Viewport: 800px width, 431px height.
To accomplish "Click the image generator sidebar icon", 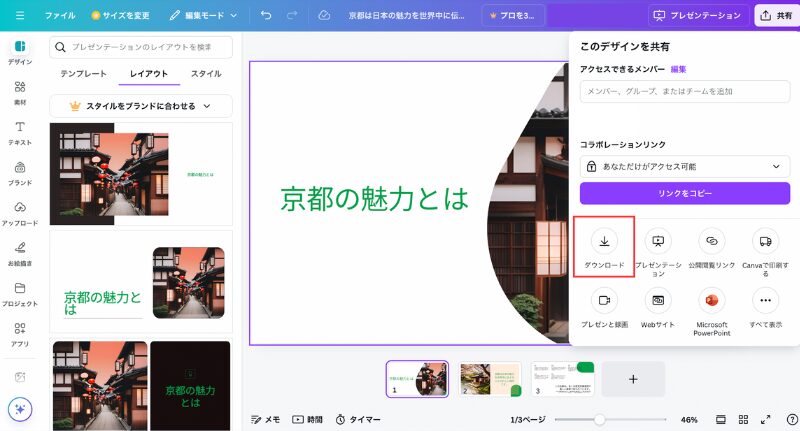I will tap(20, 377).
